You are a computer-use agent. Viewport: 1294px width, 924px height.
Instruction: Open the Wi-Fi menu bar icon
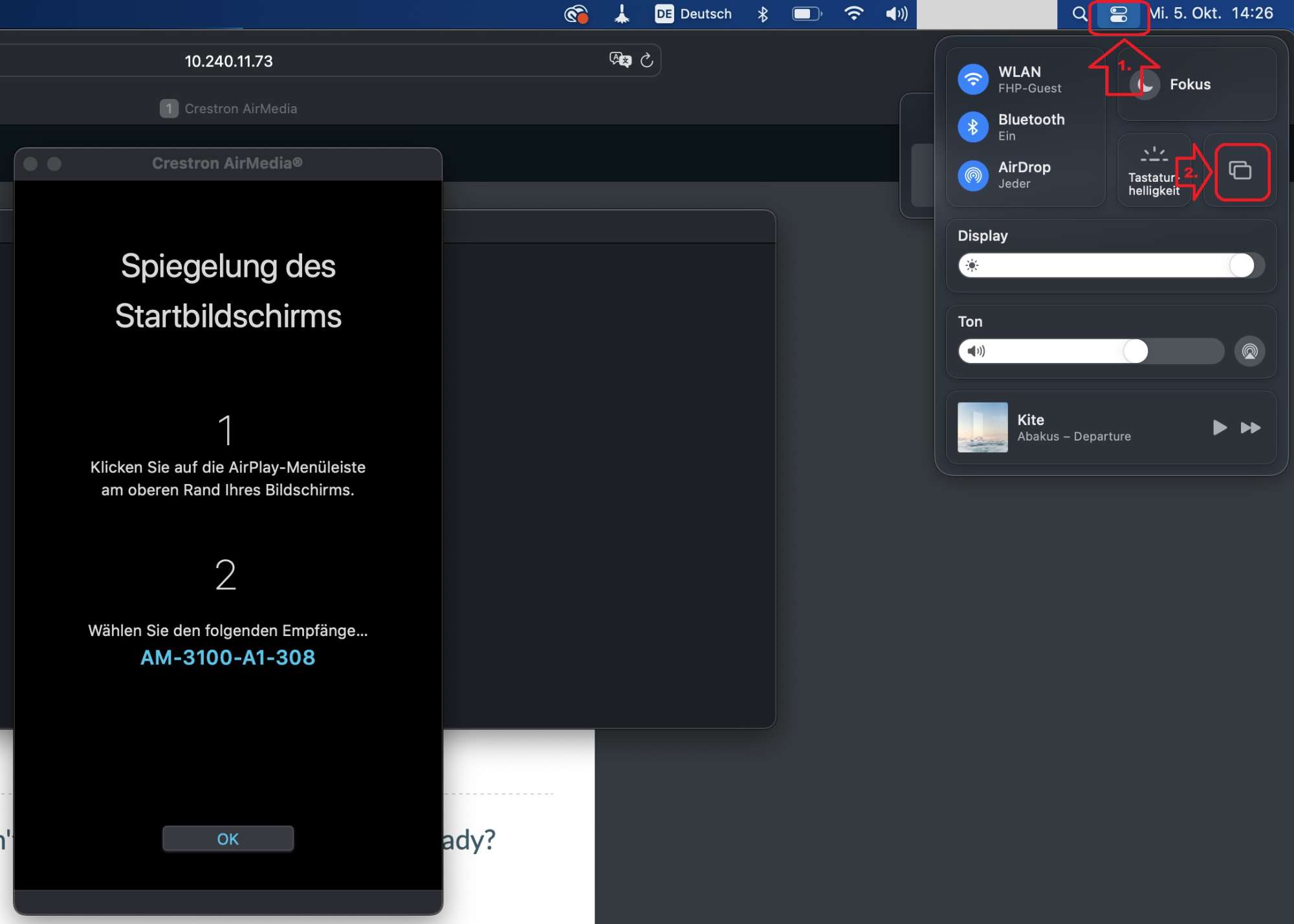pos(854,14)
